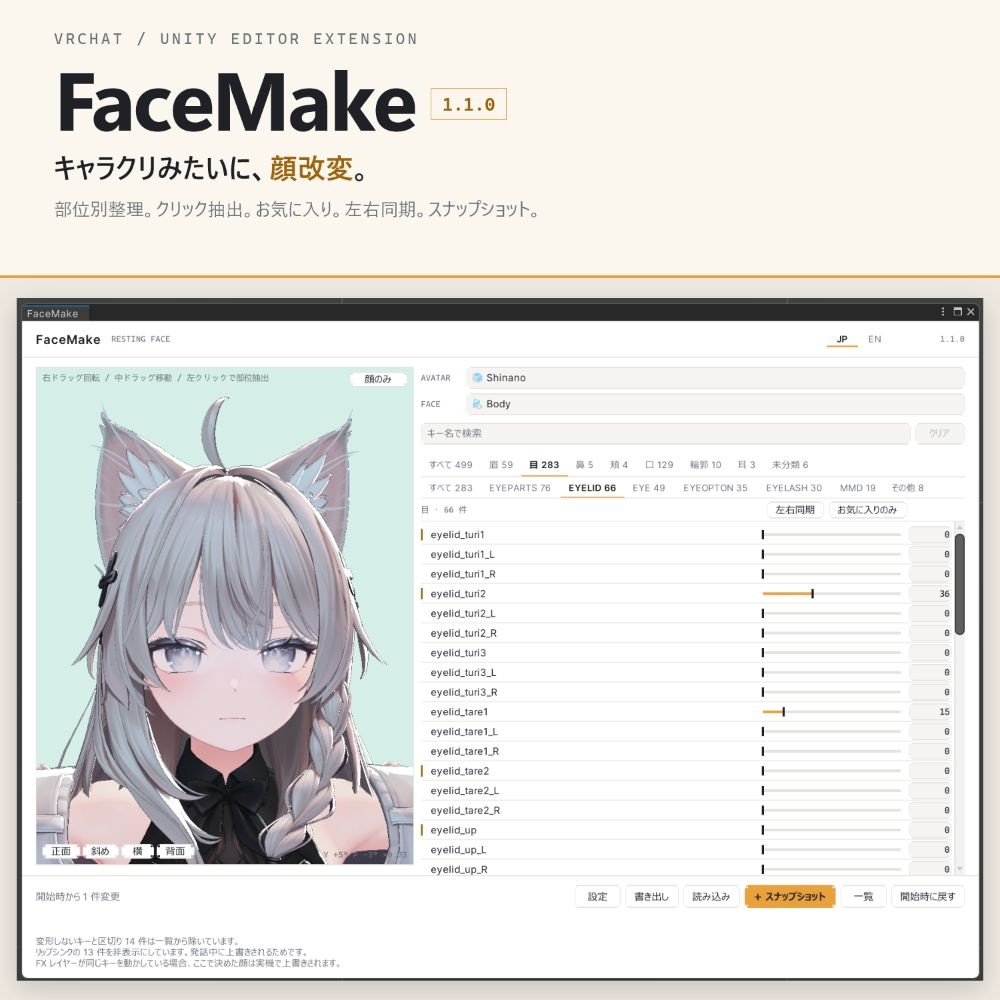Switch language to JP

click(x=842, y=339)
